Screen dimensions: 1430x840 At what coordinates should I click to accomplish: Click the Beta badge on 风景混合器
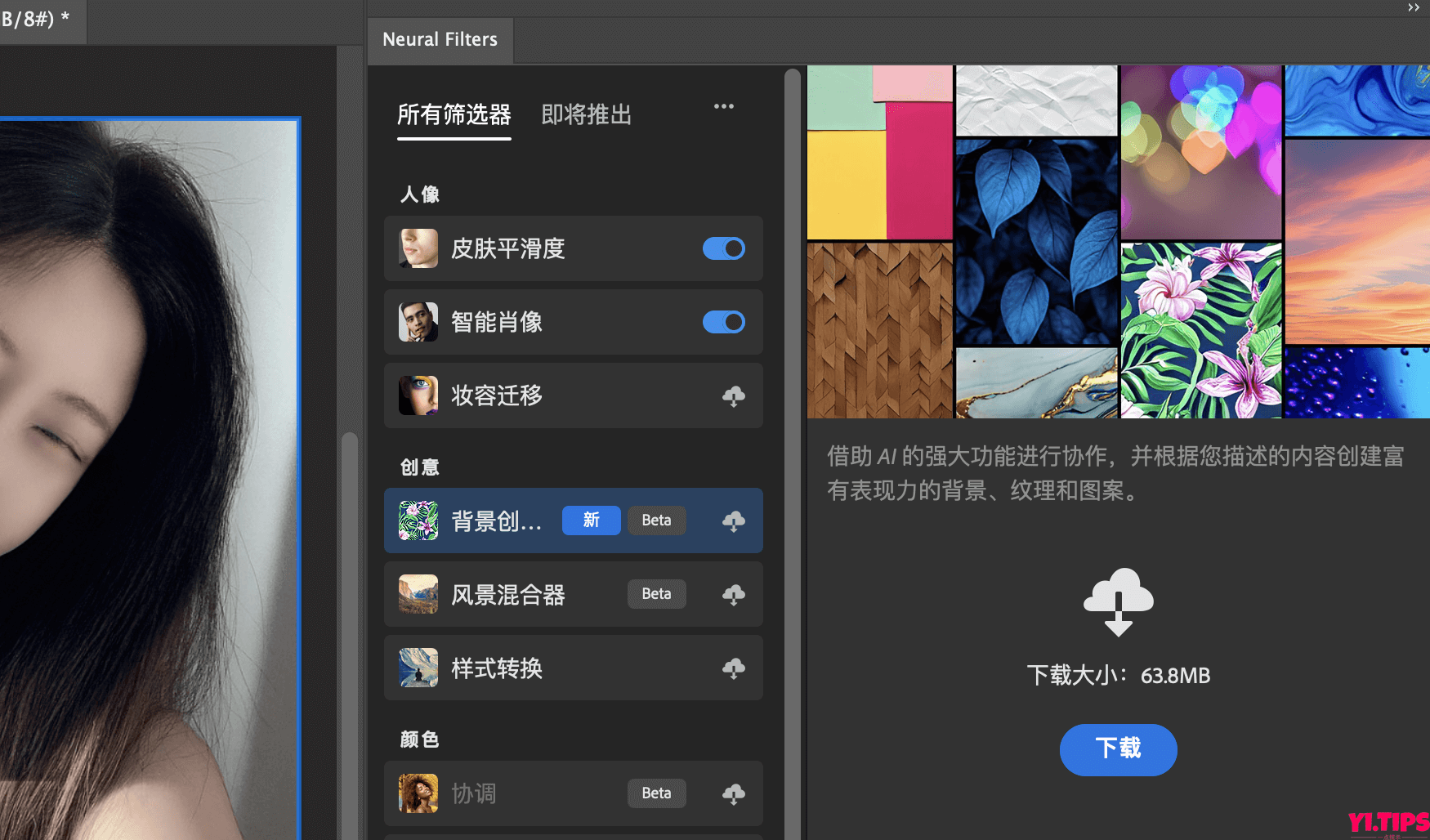[x=656, y=594]
